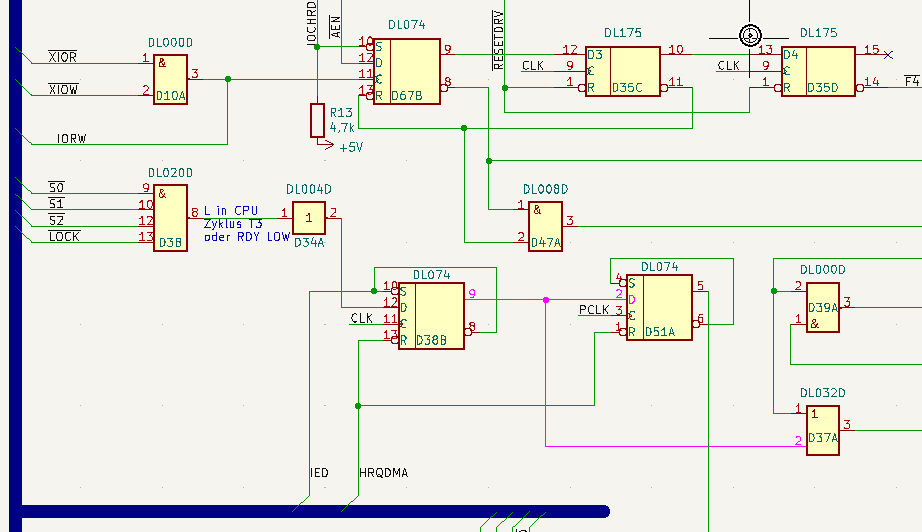Select the D37A OR gate symbol

(x=823, y=430)
